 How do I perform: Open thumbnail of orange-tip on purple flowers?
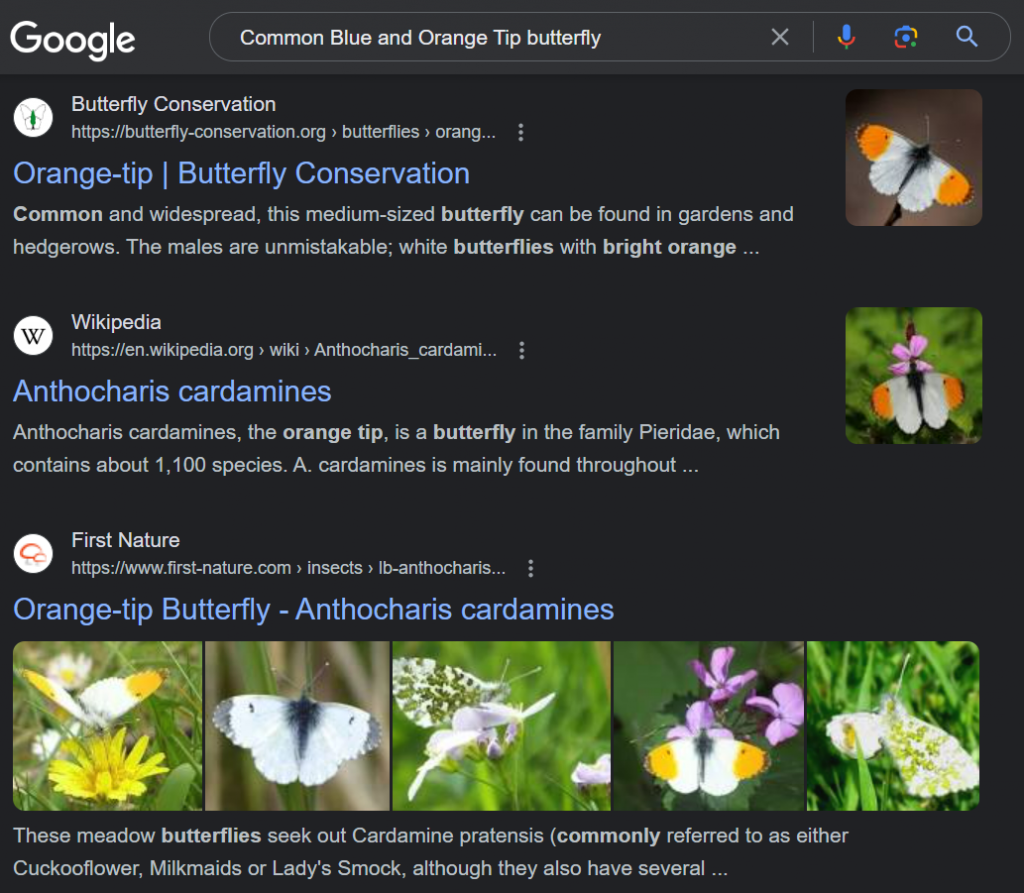click(709, 726)
